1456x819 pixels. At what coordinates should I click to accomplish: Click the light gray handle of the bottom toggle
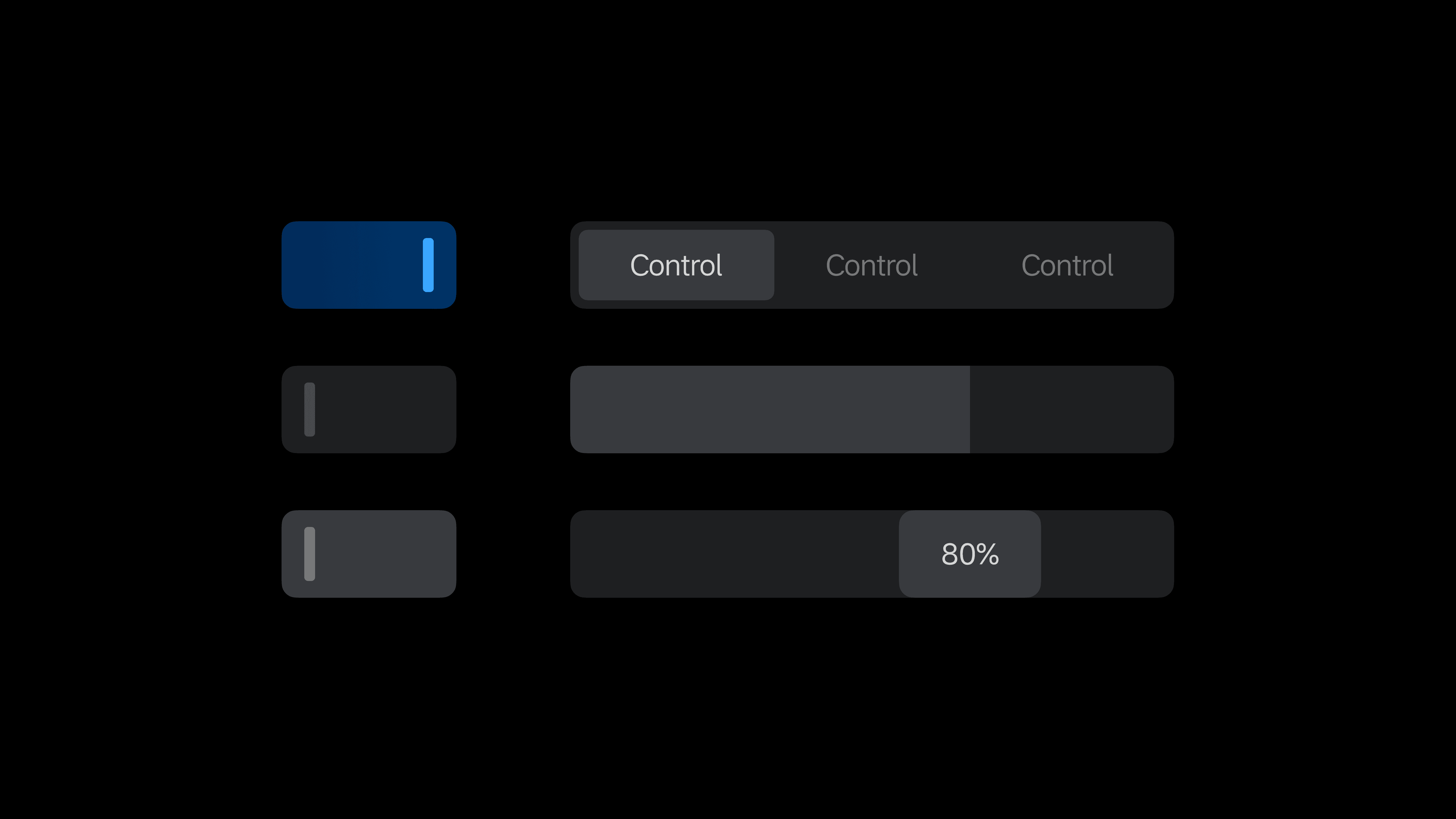coord(309,554)
